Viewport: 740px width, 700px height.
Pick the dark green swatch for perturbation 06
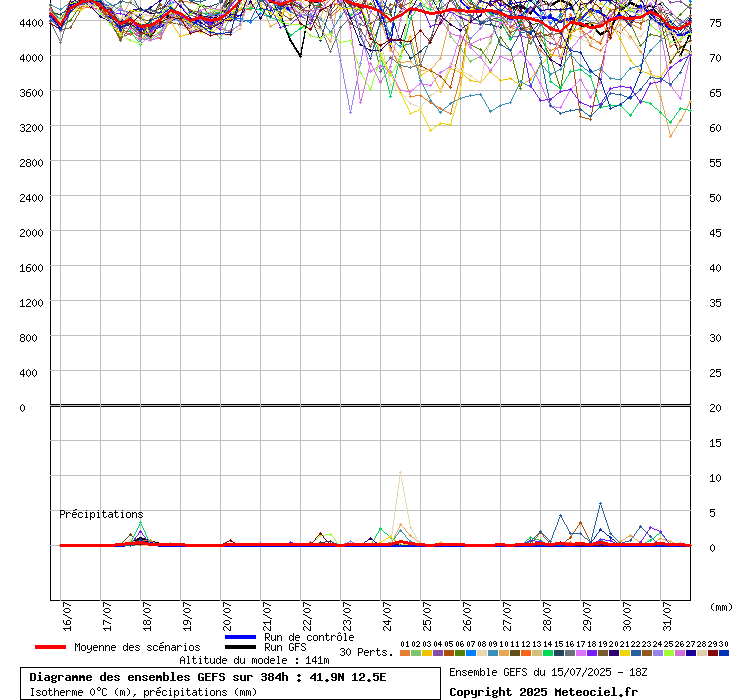(460, 653)
